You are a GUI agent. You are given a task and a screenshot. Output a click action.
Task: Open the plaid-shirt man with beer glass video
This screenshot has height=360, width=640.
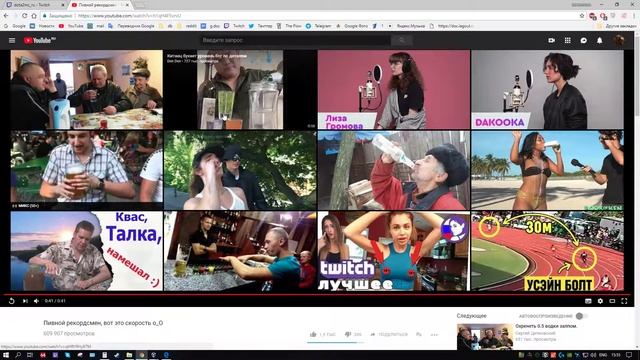pos(87,170)
